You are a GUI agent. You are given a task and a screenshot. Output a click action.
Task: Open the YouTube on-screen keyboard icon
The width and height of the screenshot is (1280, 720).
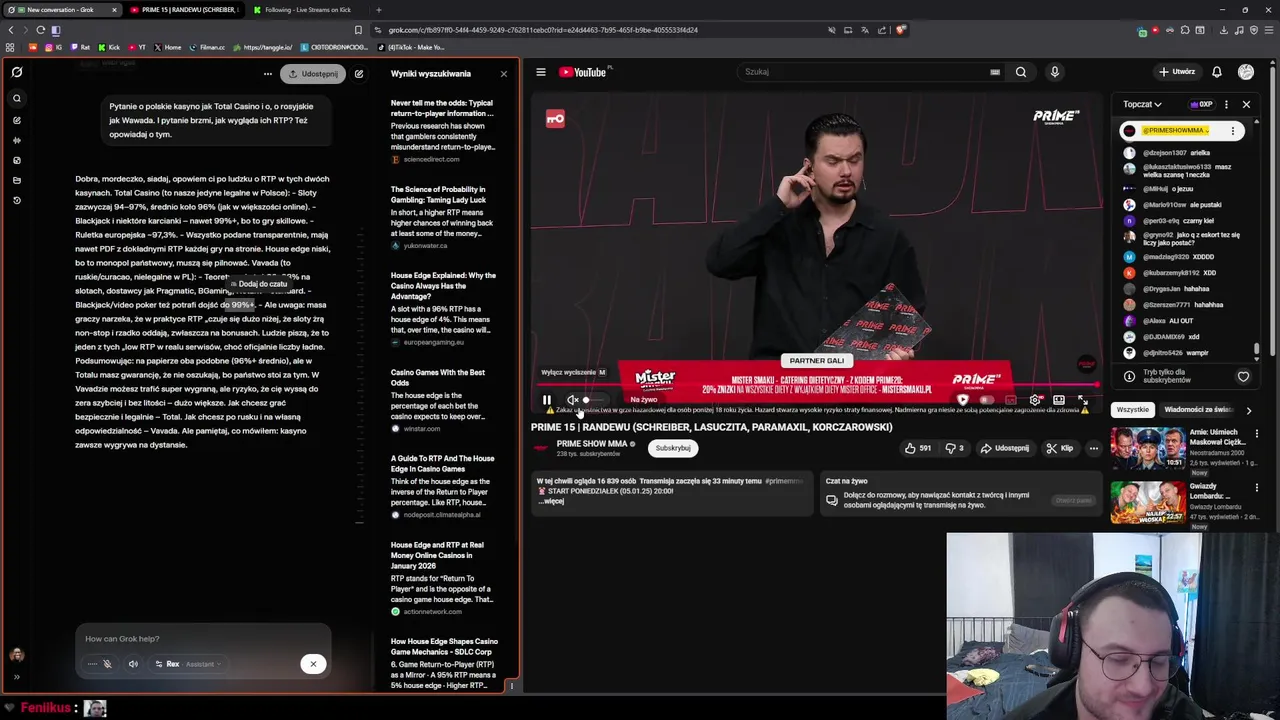pos(995,72)
